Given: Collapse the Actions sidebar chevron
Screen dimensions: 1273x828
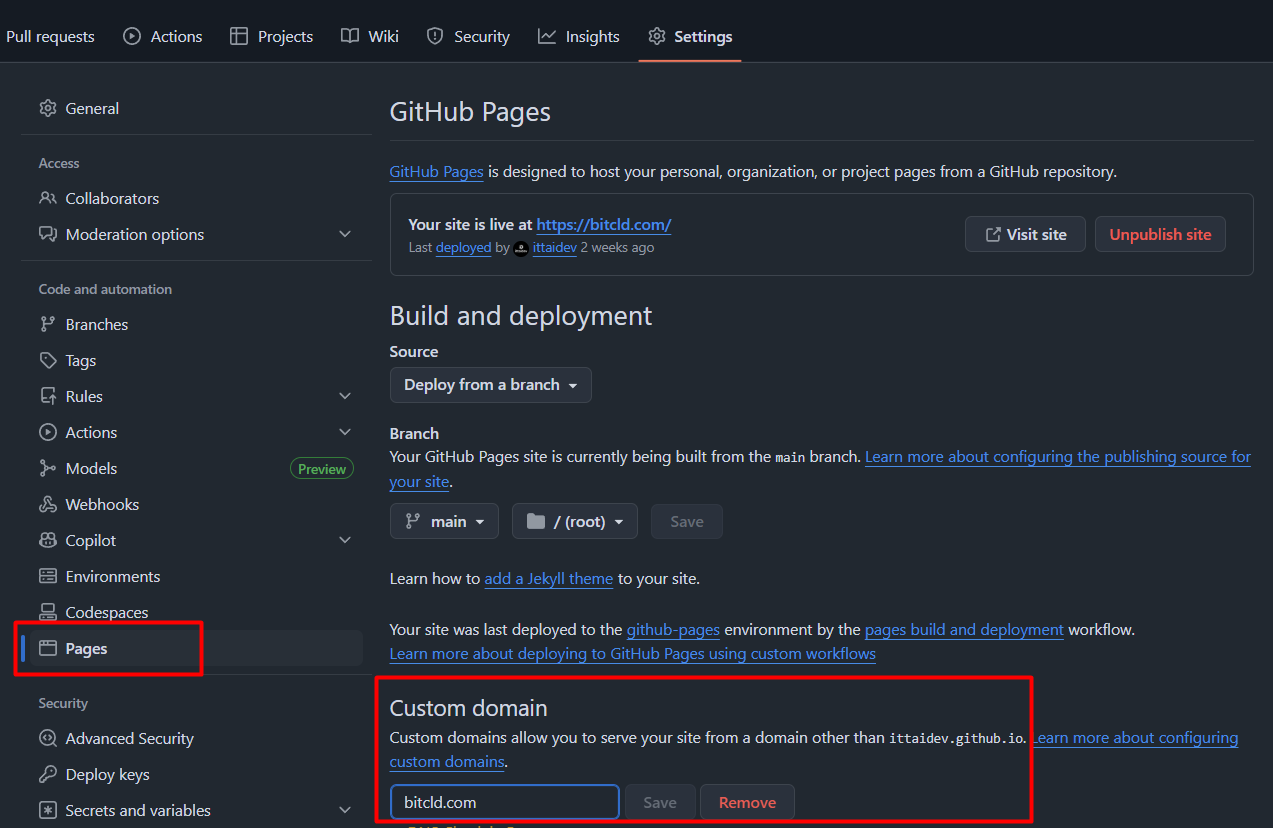Looking at the screenshot, I should click(345, 431).
